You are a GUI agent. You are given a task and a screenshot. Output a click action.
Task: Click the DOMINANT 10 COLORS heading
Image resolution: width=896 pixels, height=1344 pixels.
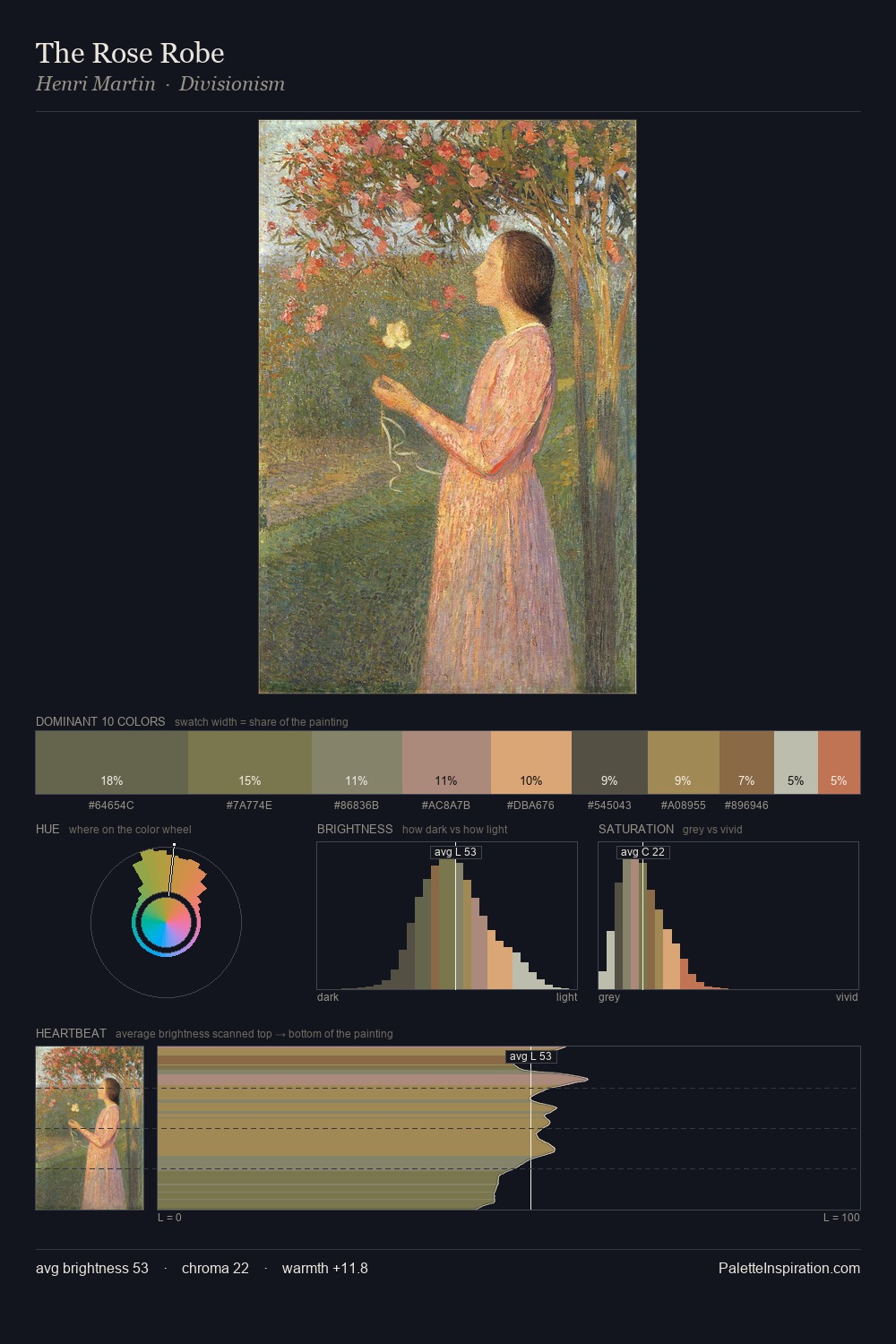[100, 721]
